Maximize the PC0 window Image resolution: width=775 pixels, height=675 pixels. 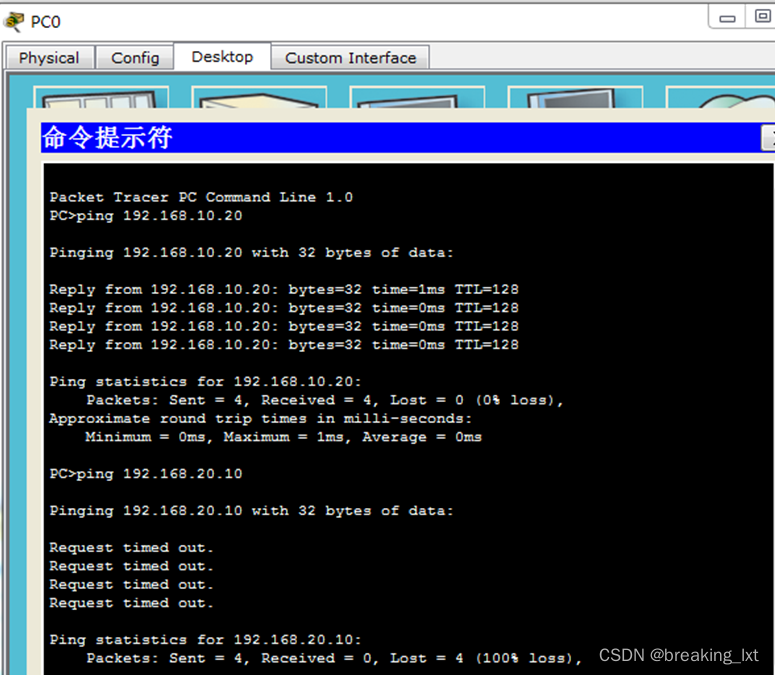point(762,17)
